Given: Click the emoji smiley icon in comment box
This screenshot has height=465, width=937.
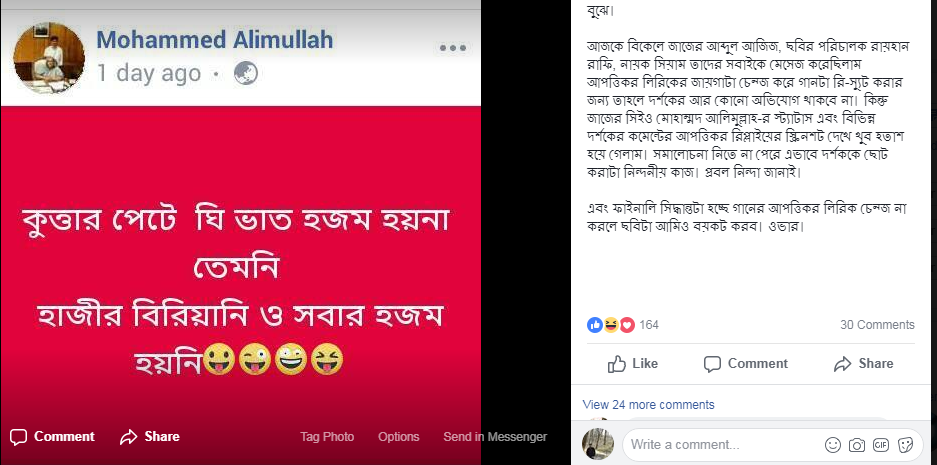Looking at the screenshot, I should (x=832, y=444).
